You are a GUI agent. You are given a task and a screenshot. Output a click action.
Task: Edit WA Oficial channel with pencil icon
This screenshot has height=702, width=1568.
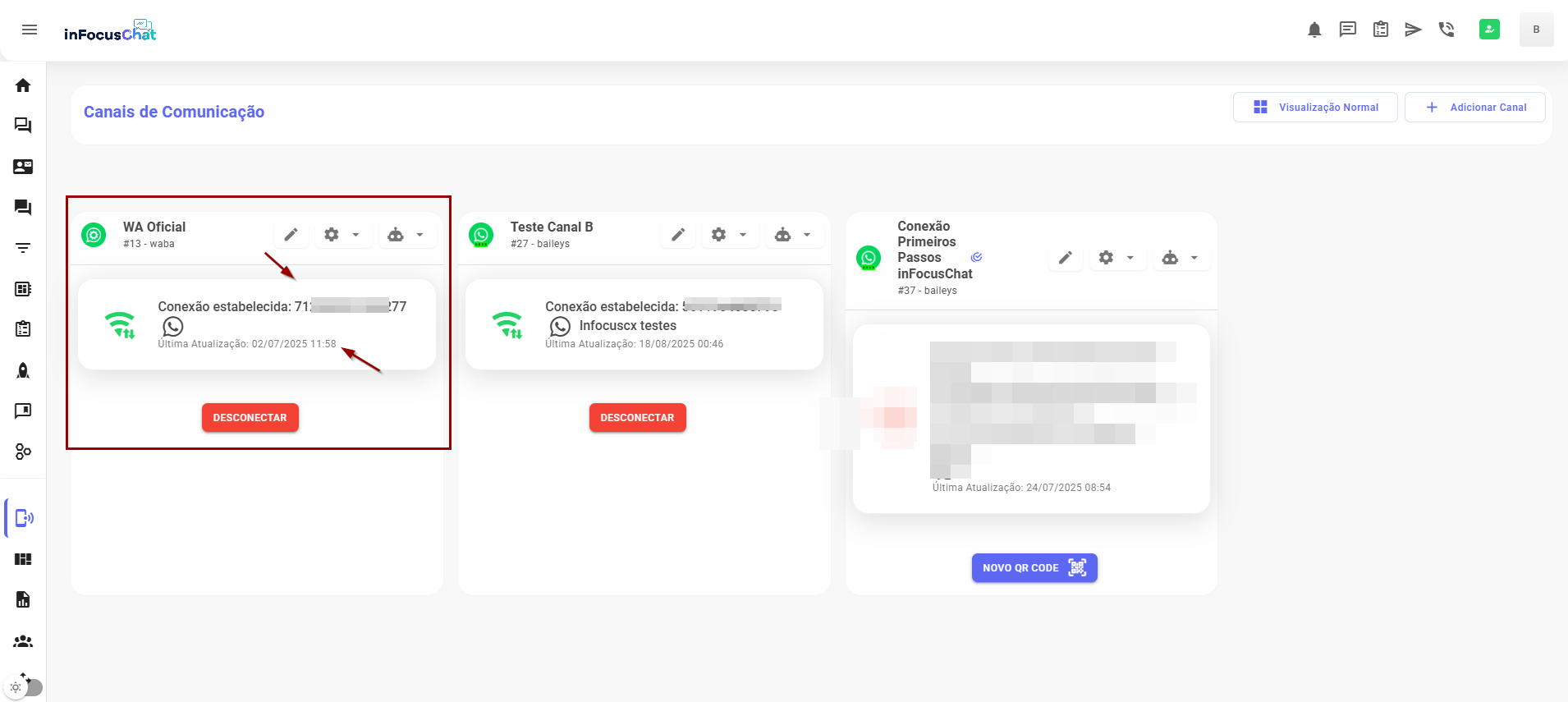291,236
